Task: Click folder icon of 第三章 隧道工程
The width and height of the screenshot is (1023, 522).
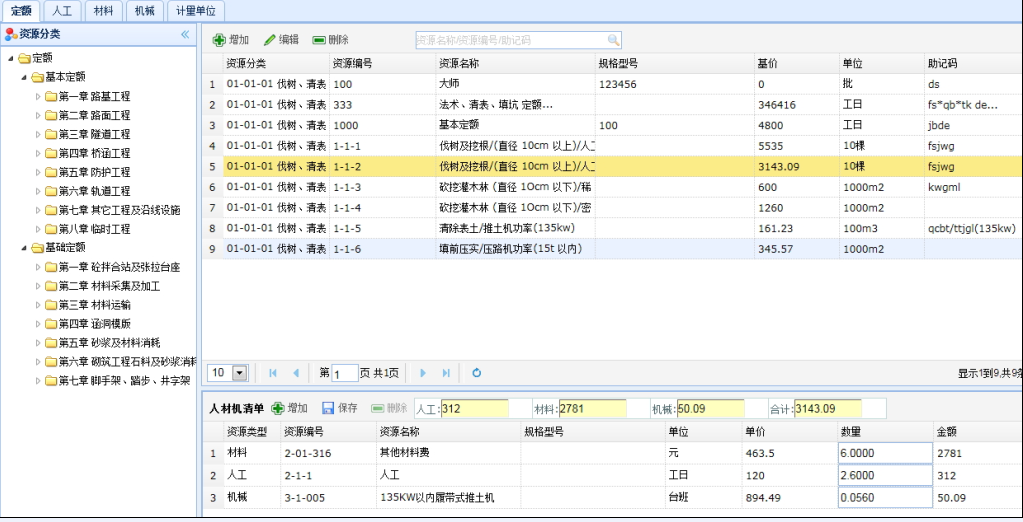Action: click(51, 134)
